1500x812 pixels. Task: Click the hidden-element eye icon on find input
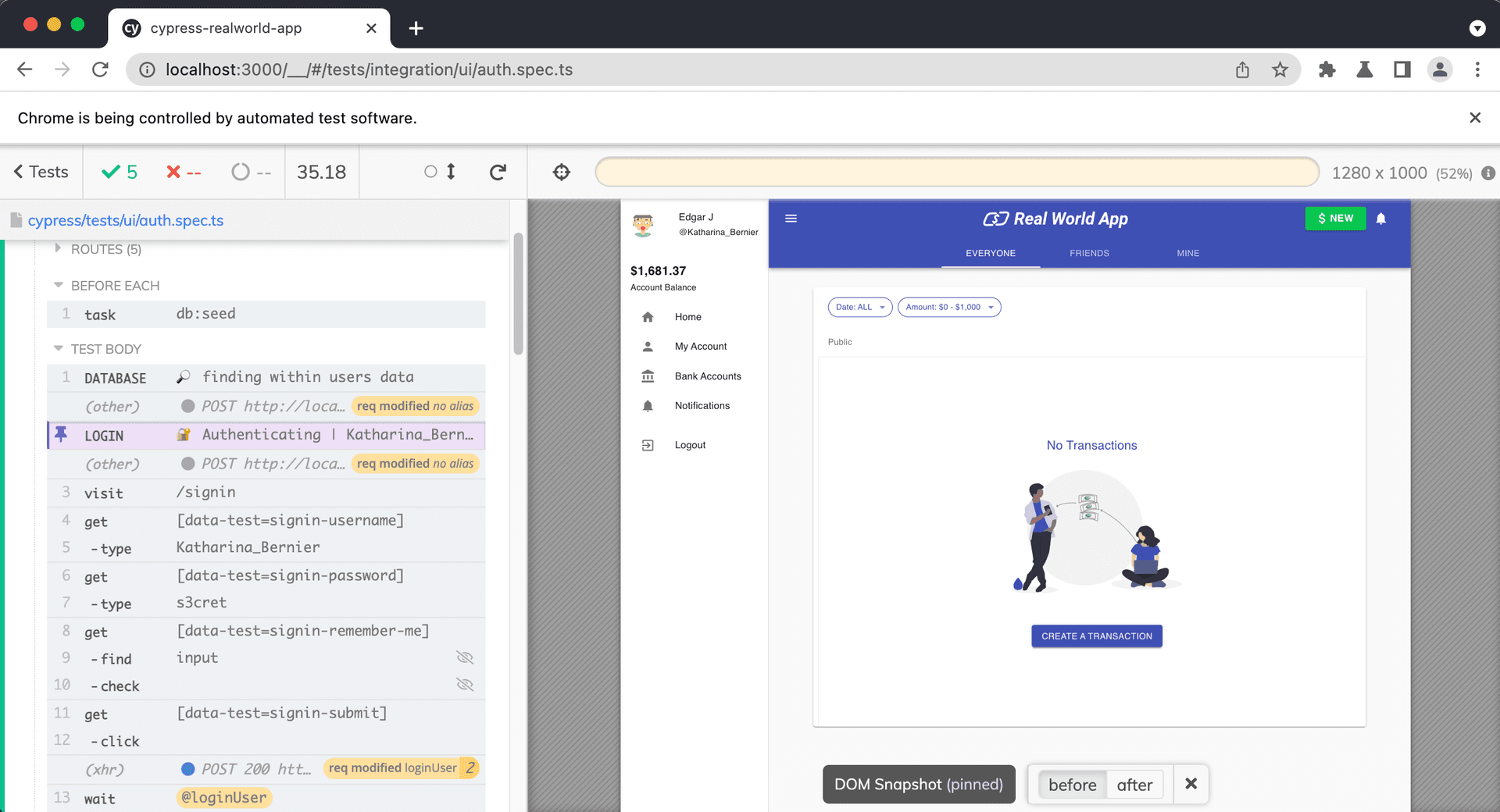[x=465, y=657]
